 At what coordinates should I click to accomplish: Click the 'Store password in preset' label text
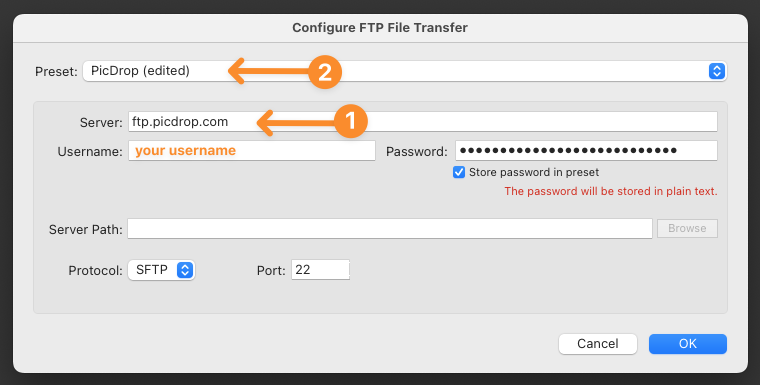(534, 172)
